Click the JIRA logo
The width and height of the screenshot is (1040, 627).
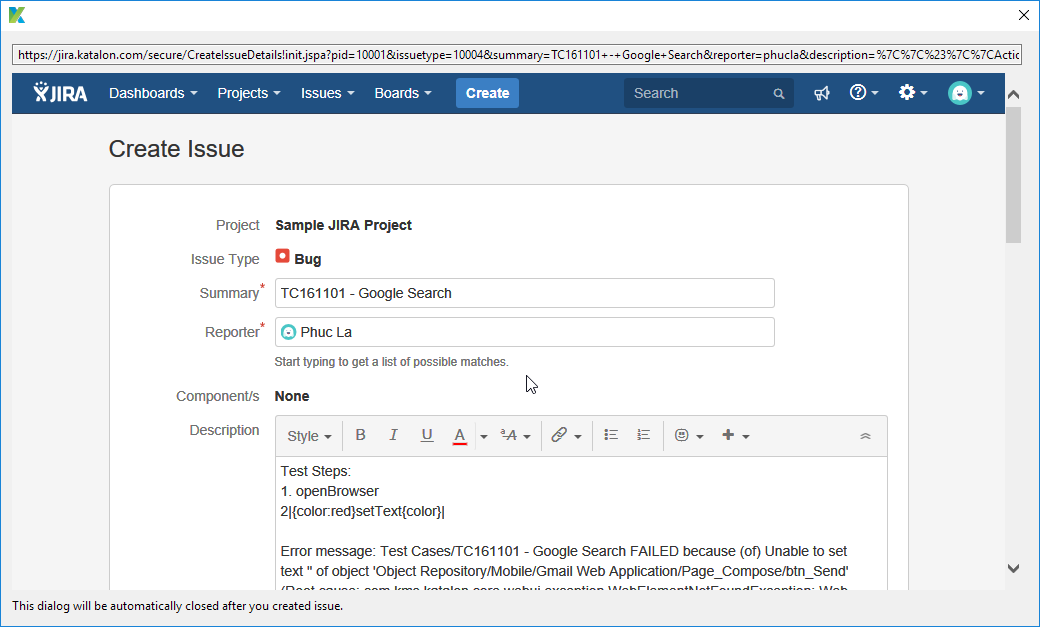pyautogui.click(x=60, y=93)
